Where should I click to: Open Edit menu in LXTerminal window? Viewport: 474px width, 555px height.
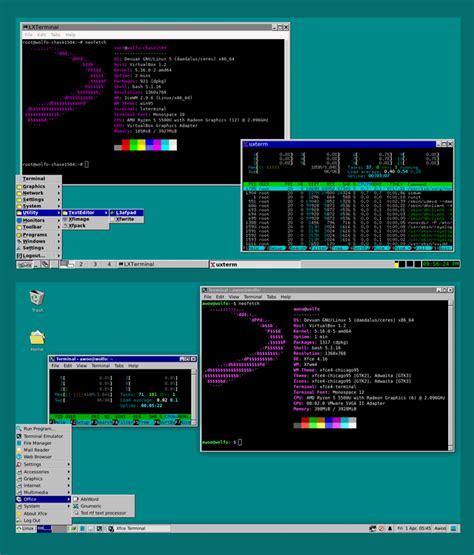pos(41,35)
